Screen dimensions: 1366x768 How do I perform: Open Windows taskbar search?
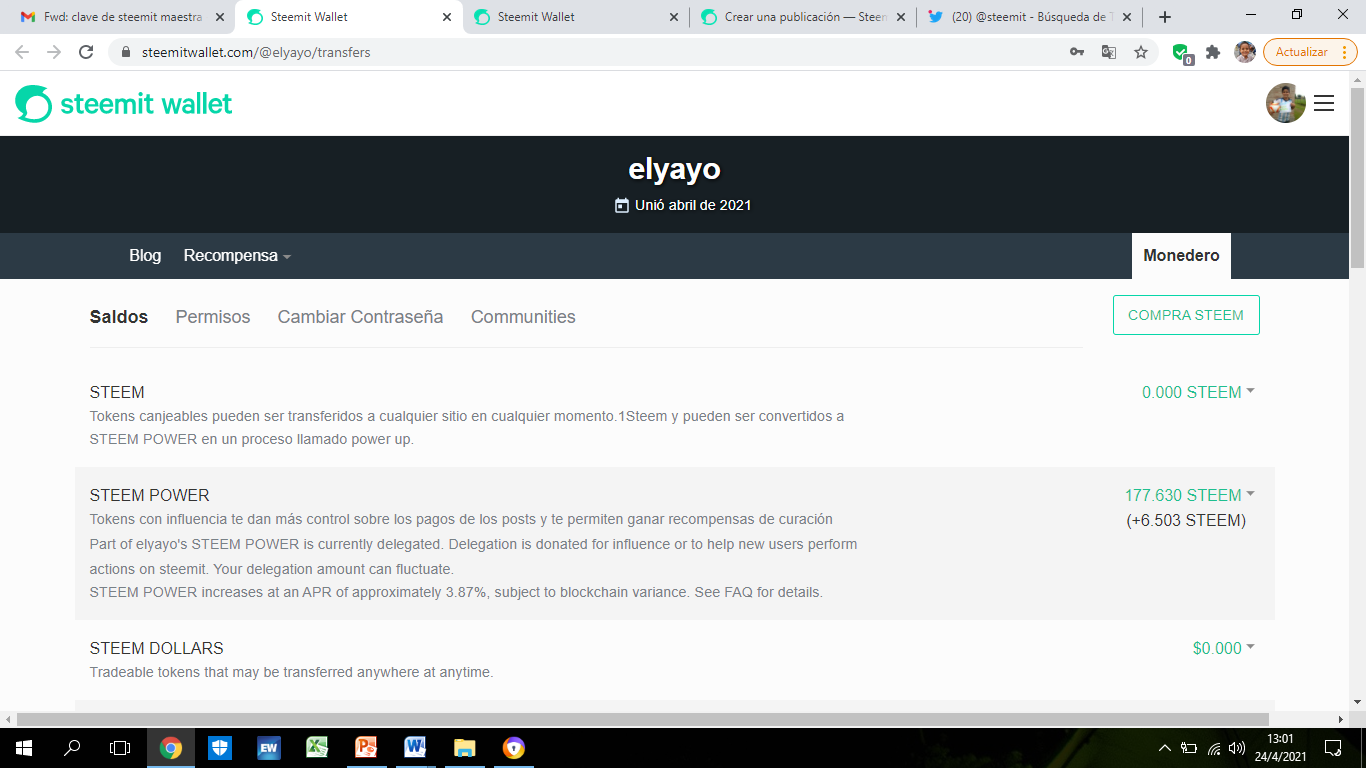[72, 748]
